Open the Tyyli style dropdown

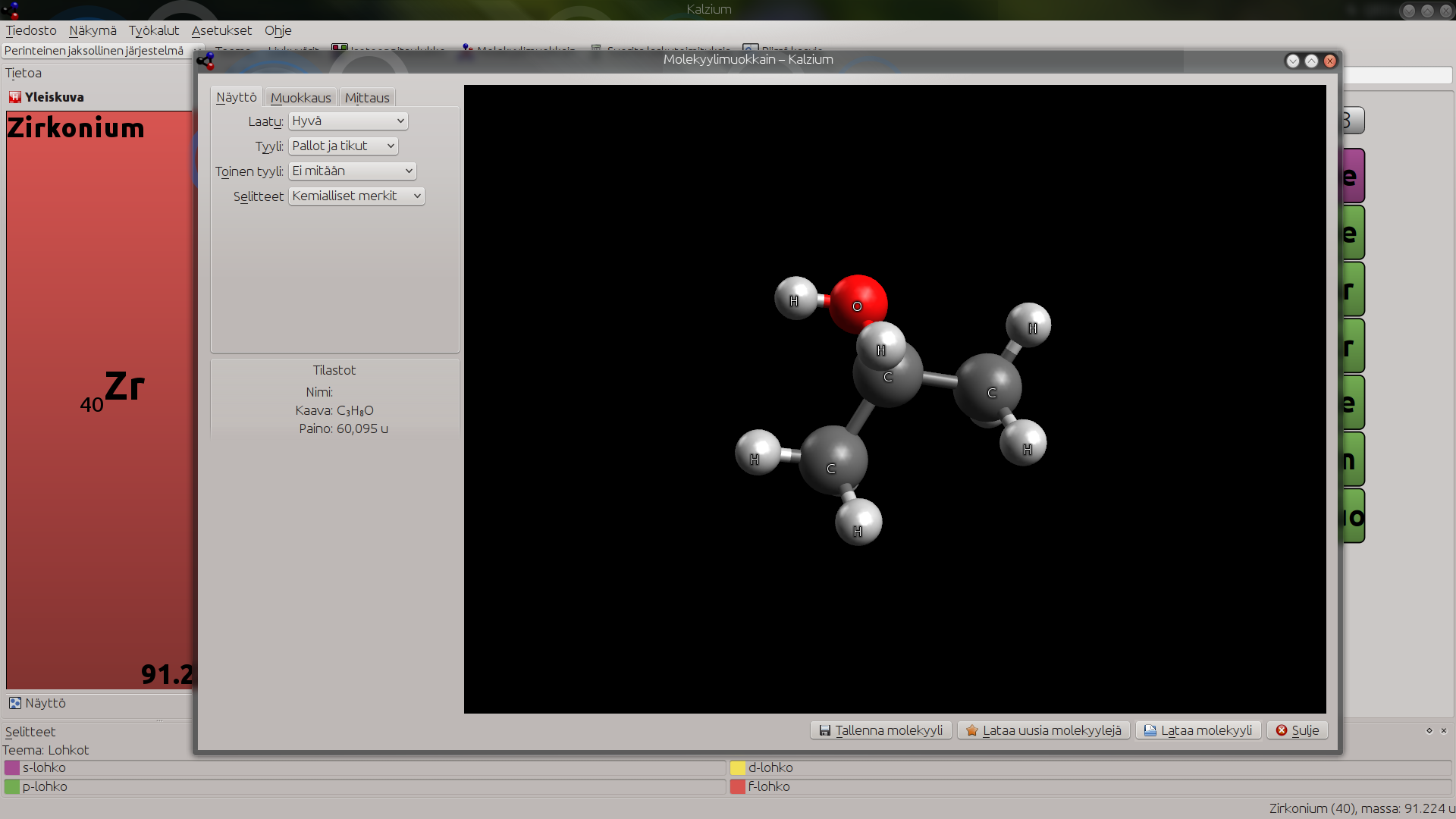tap(343, 146)
